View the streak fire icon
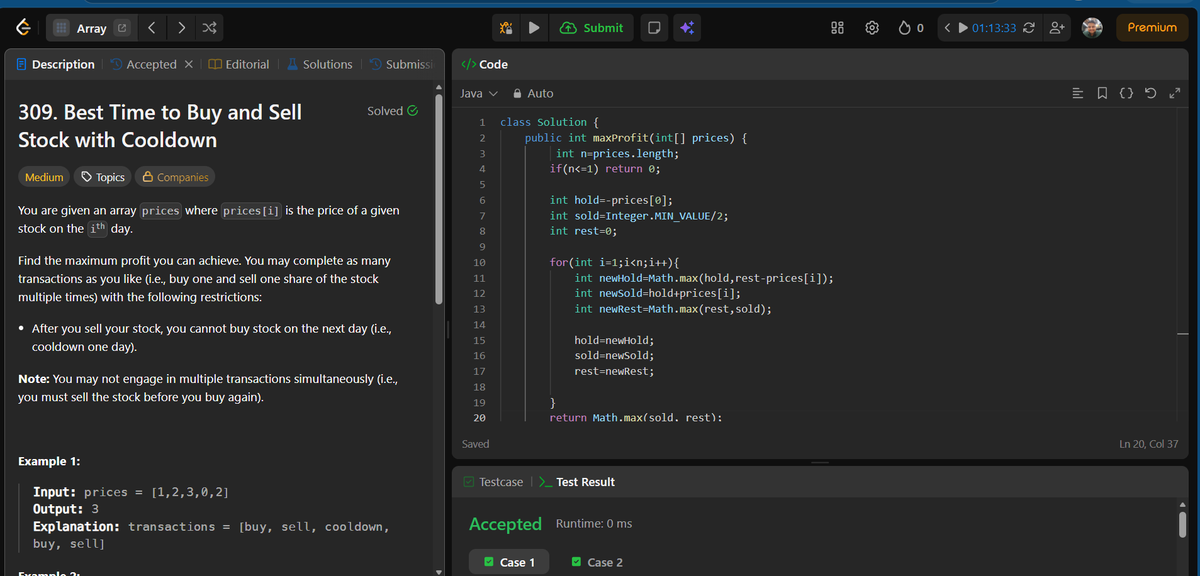 coord(906,28)
